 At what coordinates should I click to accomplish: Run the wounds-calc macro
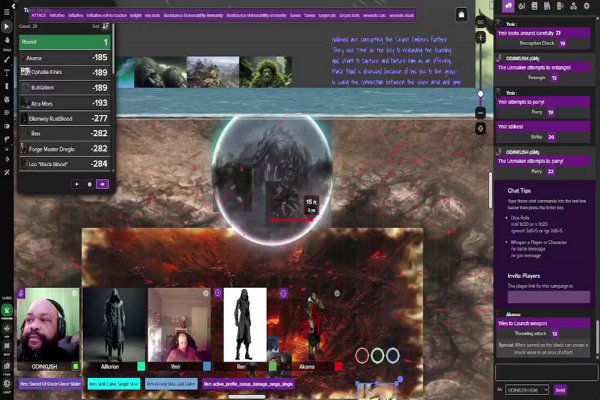[375, 16]
